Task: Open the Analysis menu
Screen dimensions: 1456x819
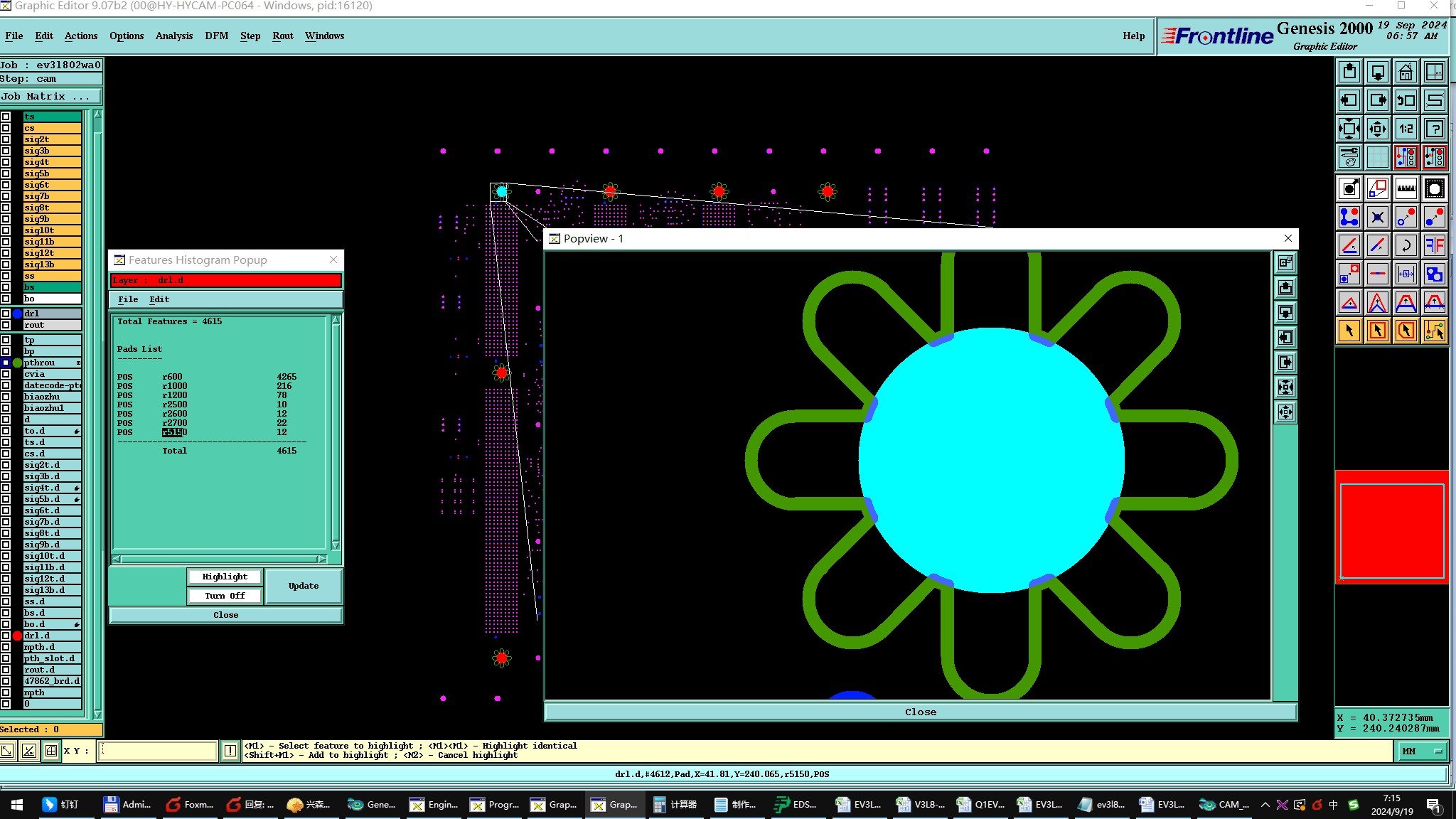Action: point(173,36)
